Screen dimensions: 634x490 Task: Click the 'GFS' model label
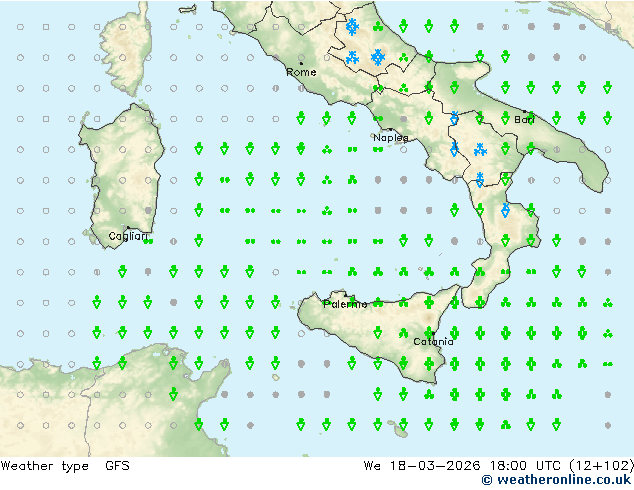(117, 466)
